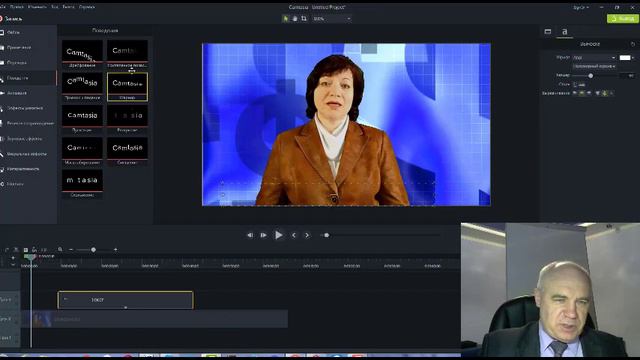
Task: Choose the fade-in behavior thumbnail top right
Action: [127, 54]
